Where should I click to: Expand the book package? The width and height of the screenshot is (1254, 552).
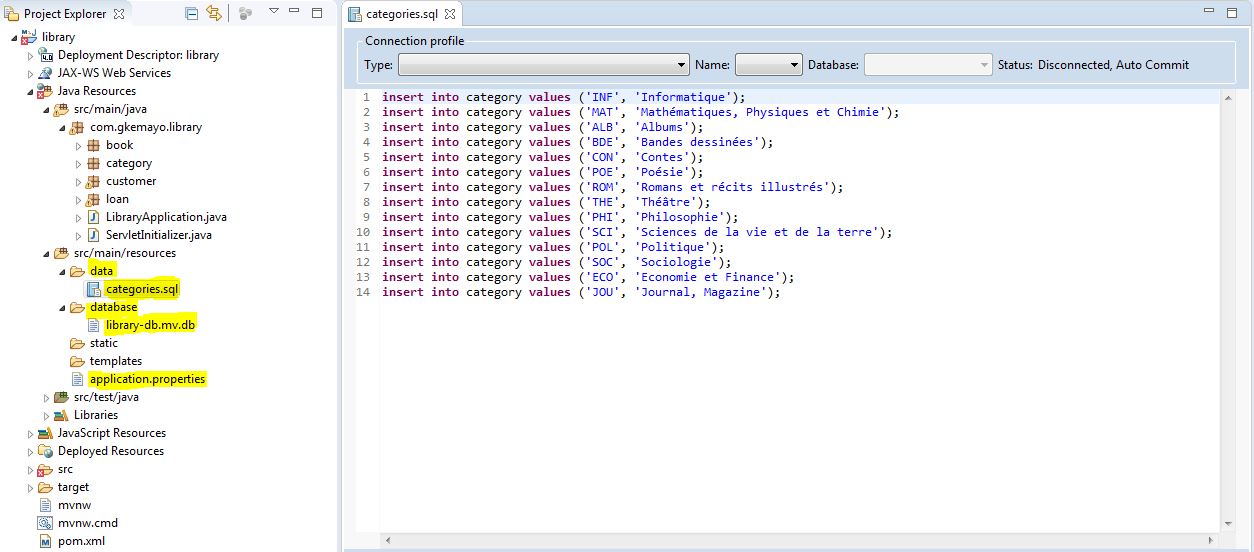79,146
